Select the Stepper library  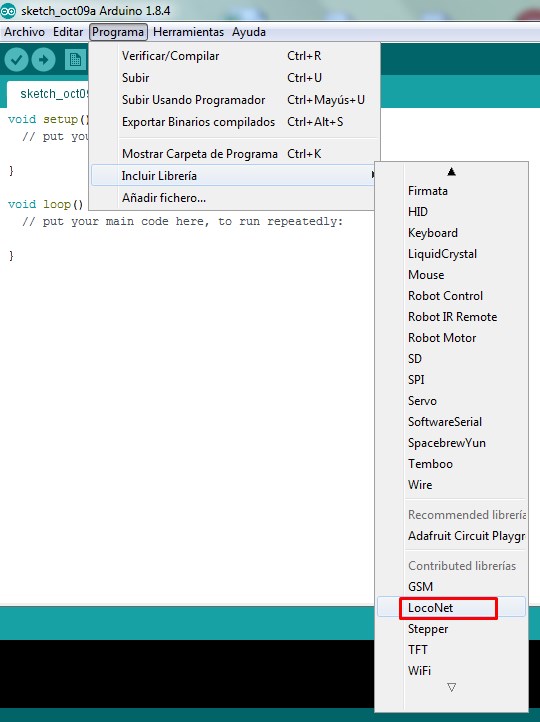click(x=451, y=629)
